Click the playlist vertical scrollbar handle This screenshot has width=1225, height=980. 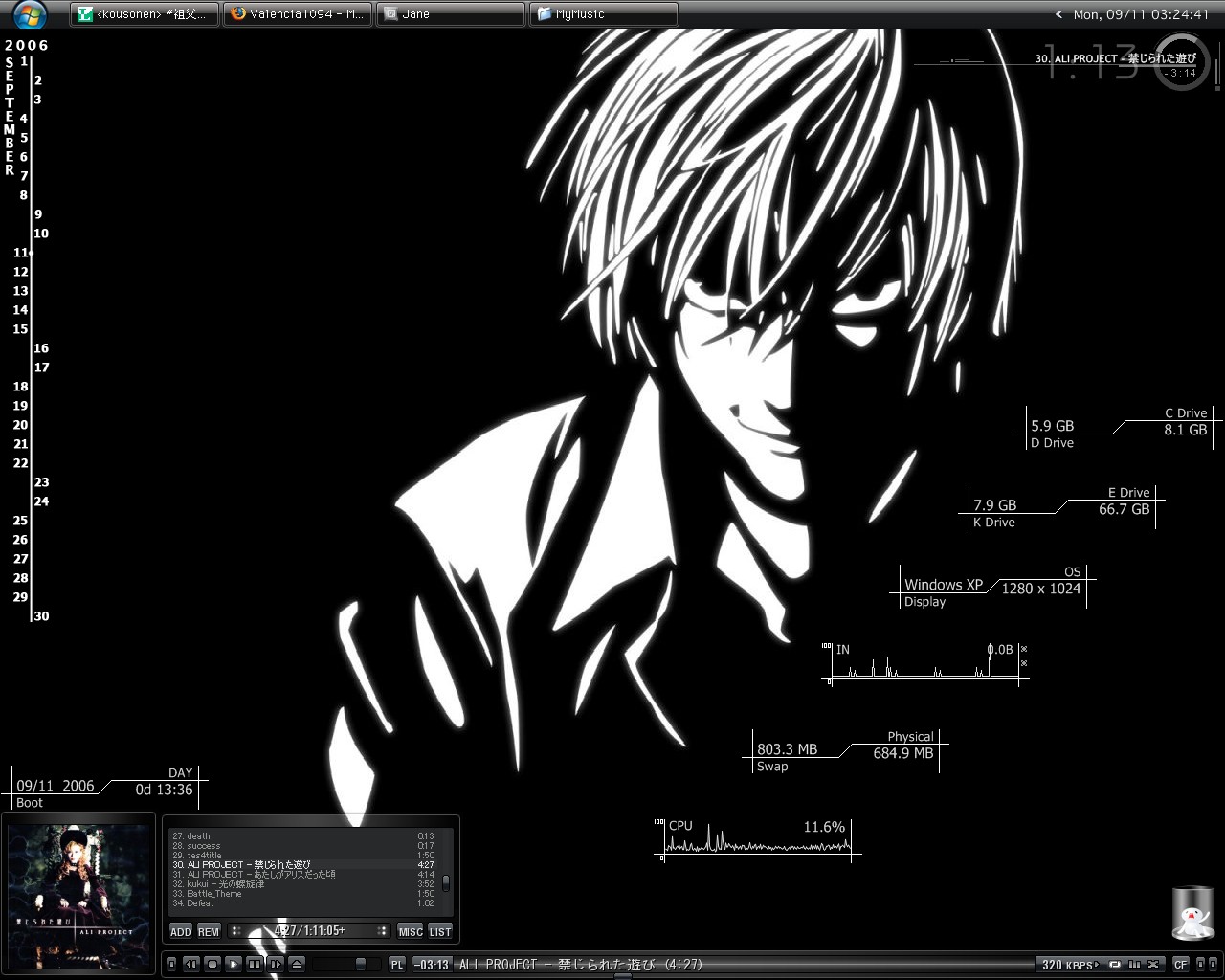(x=445, y=882)
